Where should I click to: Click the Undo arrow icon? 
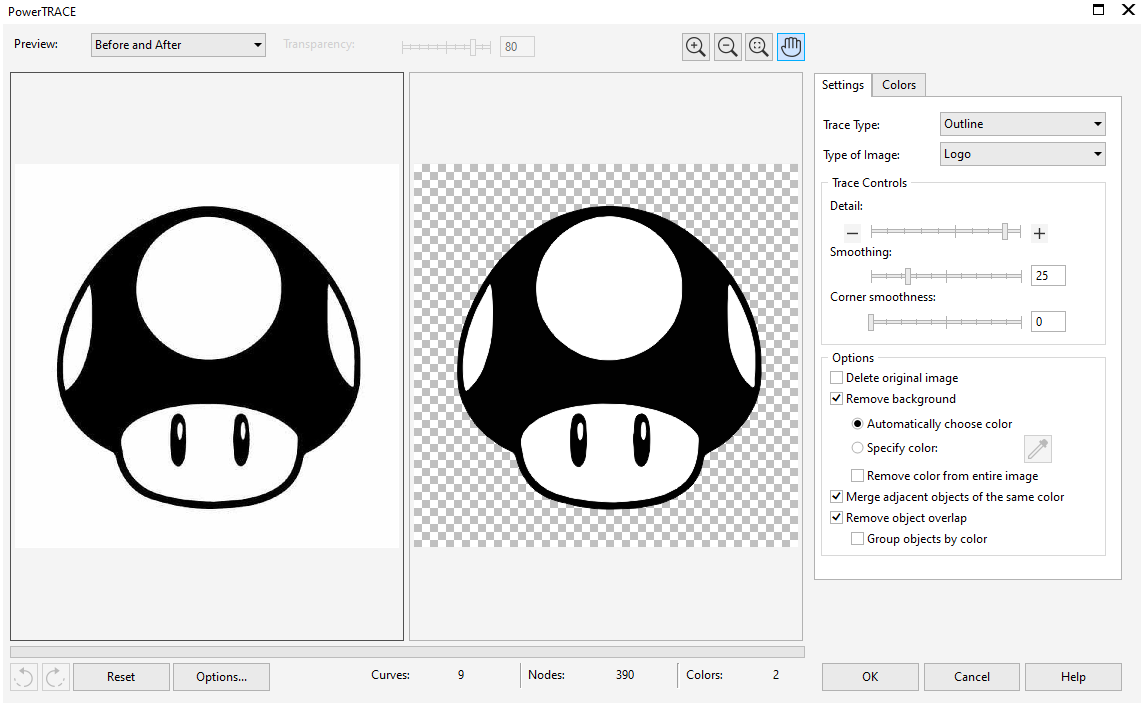coord(24,677)
